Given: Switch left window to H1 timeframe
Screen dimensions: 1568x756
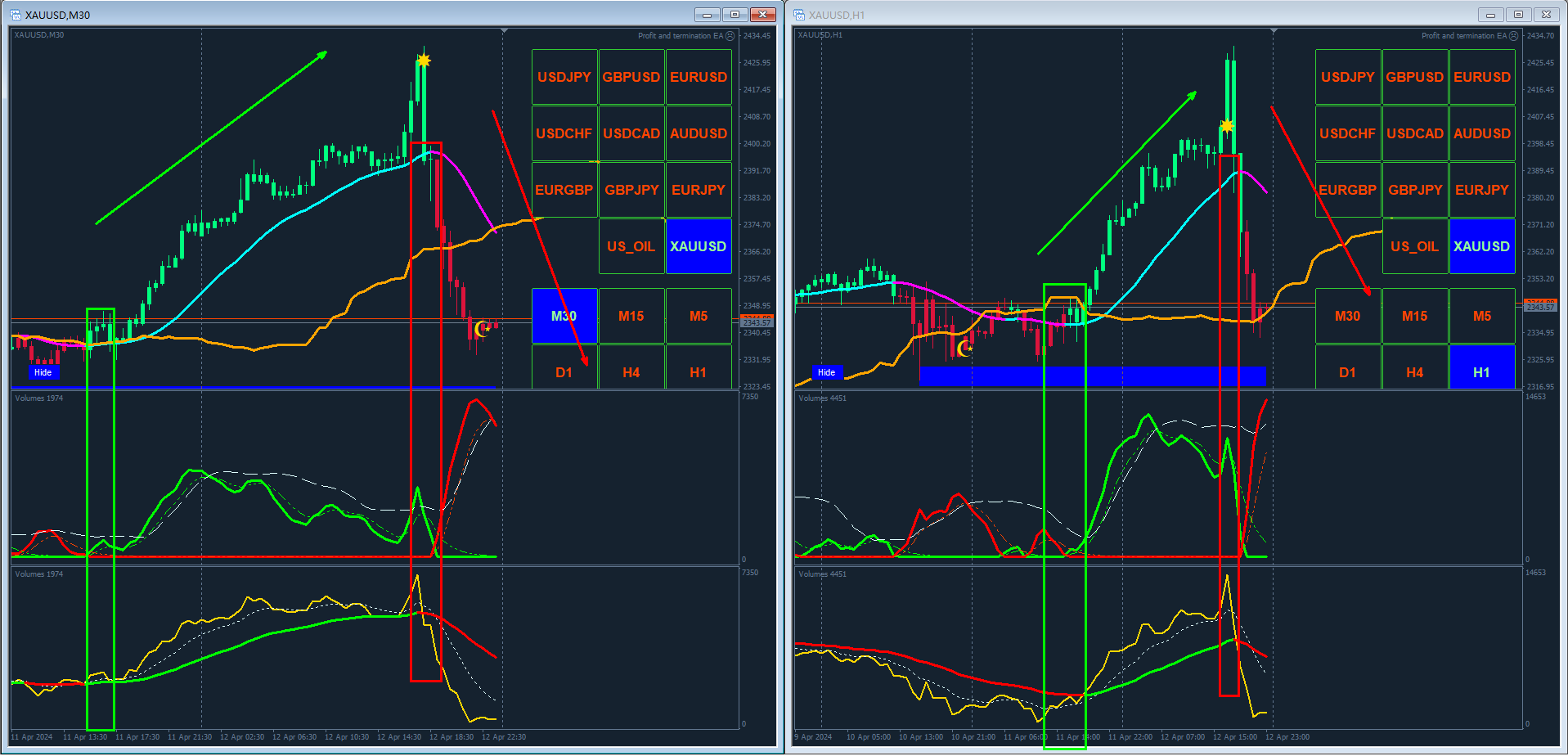Looking at the screenshot, I should click(699, 367).
